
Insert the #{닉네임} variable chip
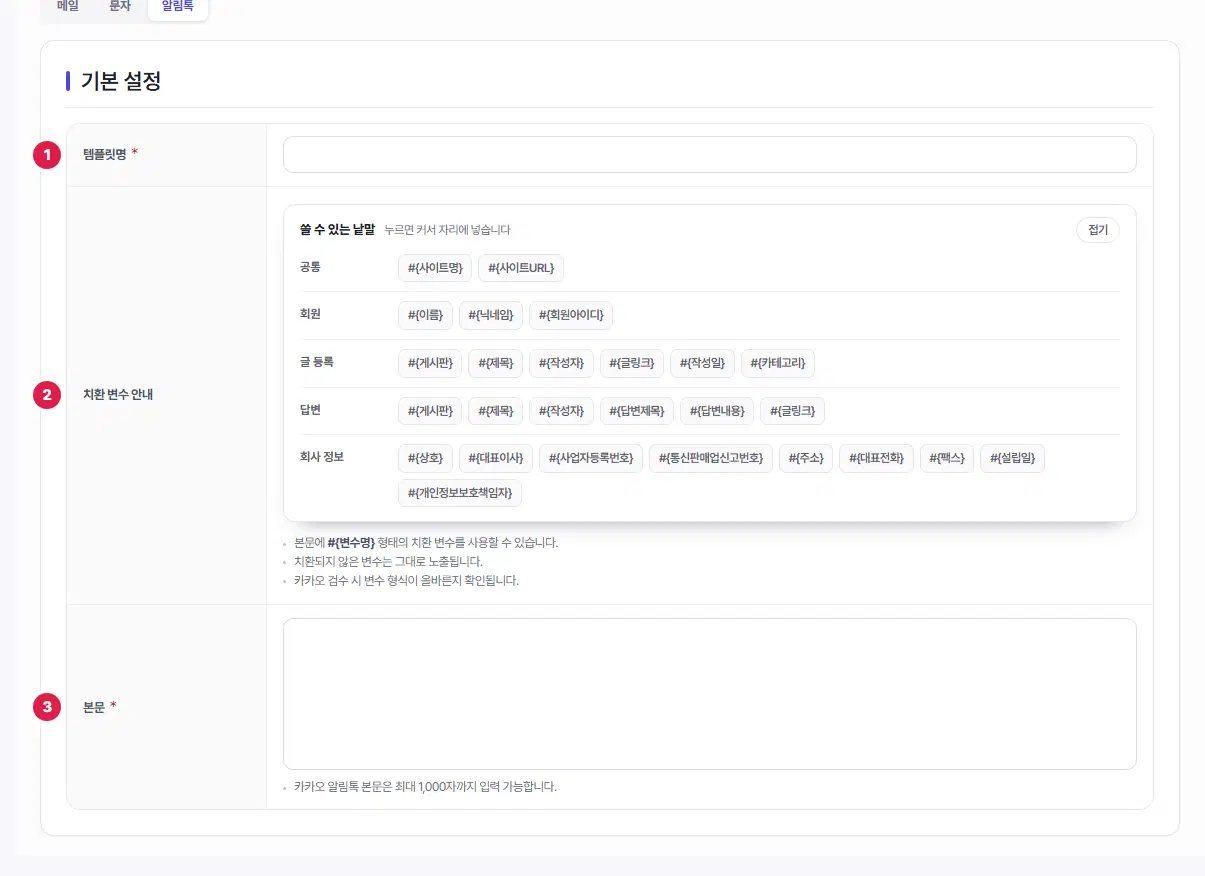point(491,315)
